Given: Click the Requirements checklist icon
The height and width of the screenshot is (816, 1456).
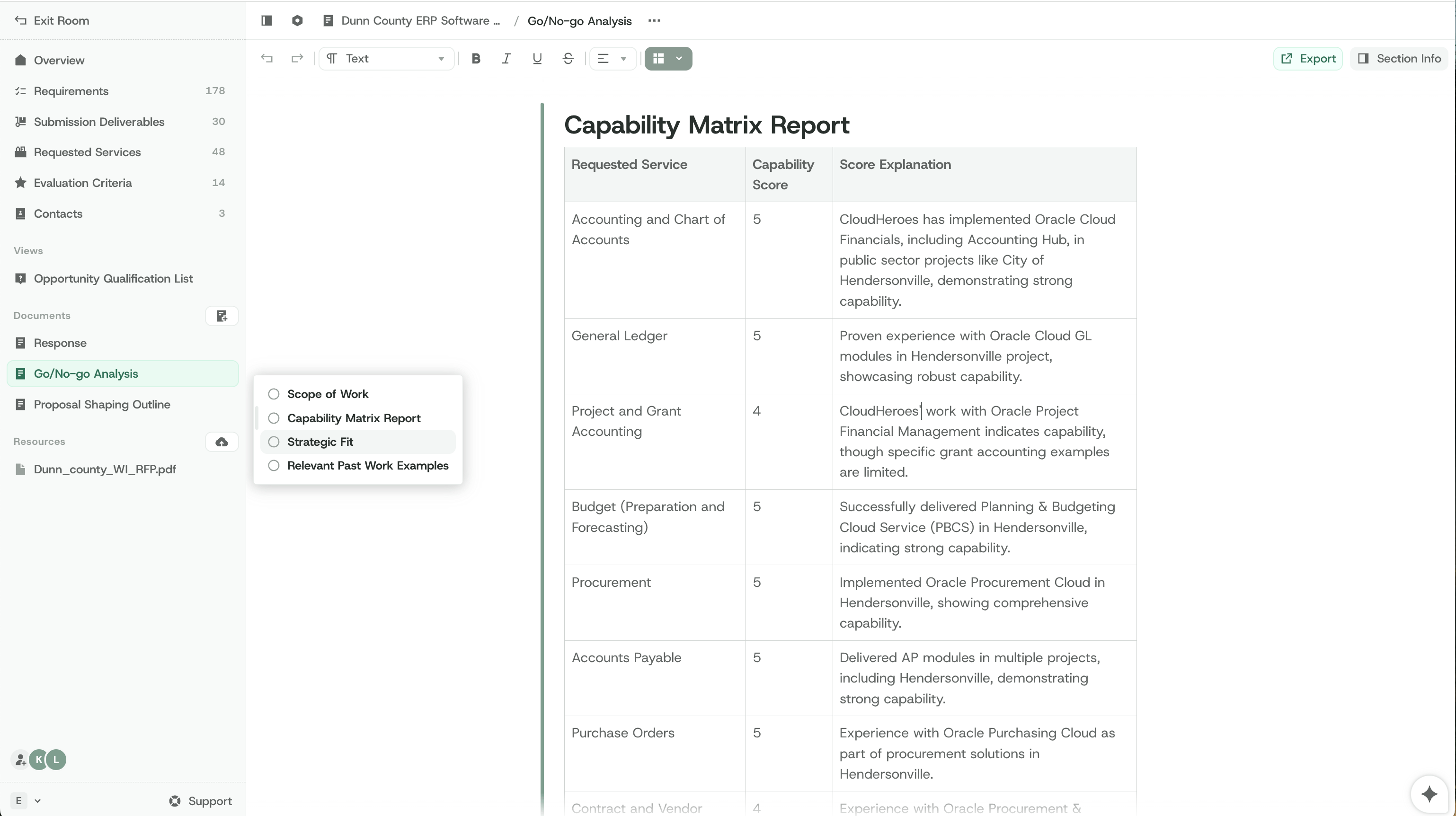Looking at the screenshot, I should point(20,91).
